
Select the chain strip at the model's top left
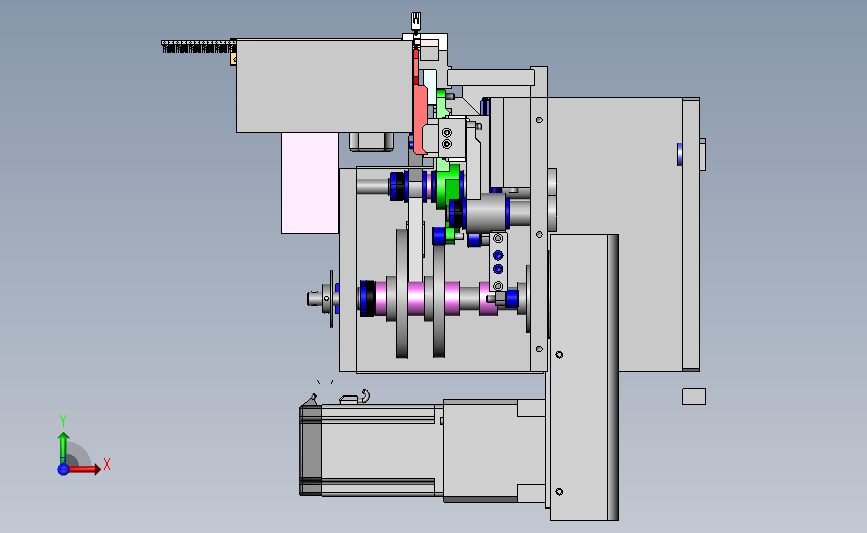point(198,46)
